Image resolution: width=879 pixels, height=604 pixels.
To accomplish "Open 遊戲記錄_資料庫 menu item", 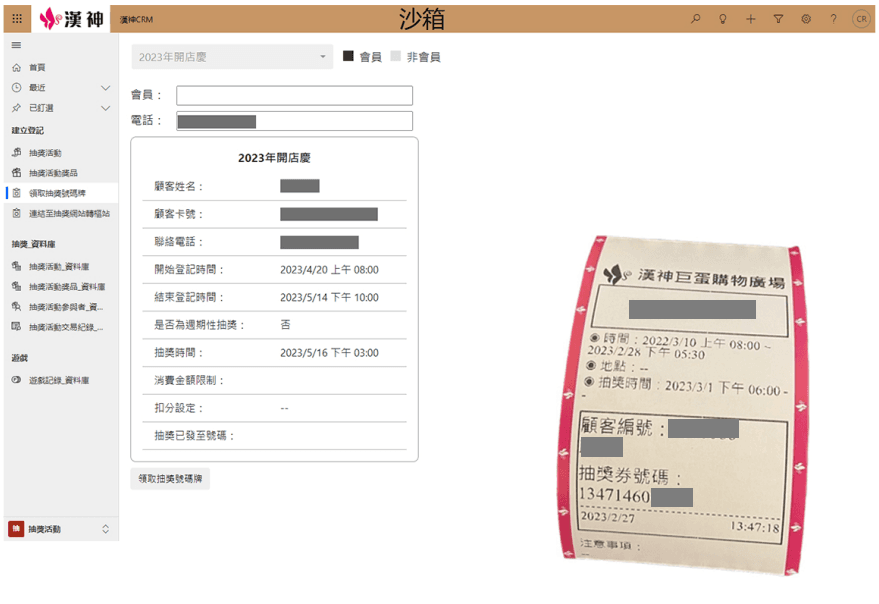I will [x=59, y=380].
